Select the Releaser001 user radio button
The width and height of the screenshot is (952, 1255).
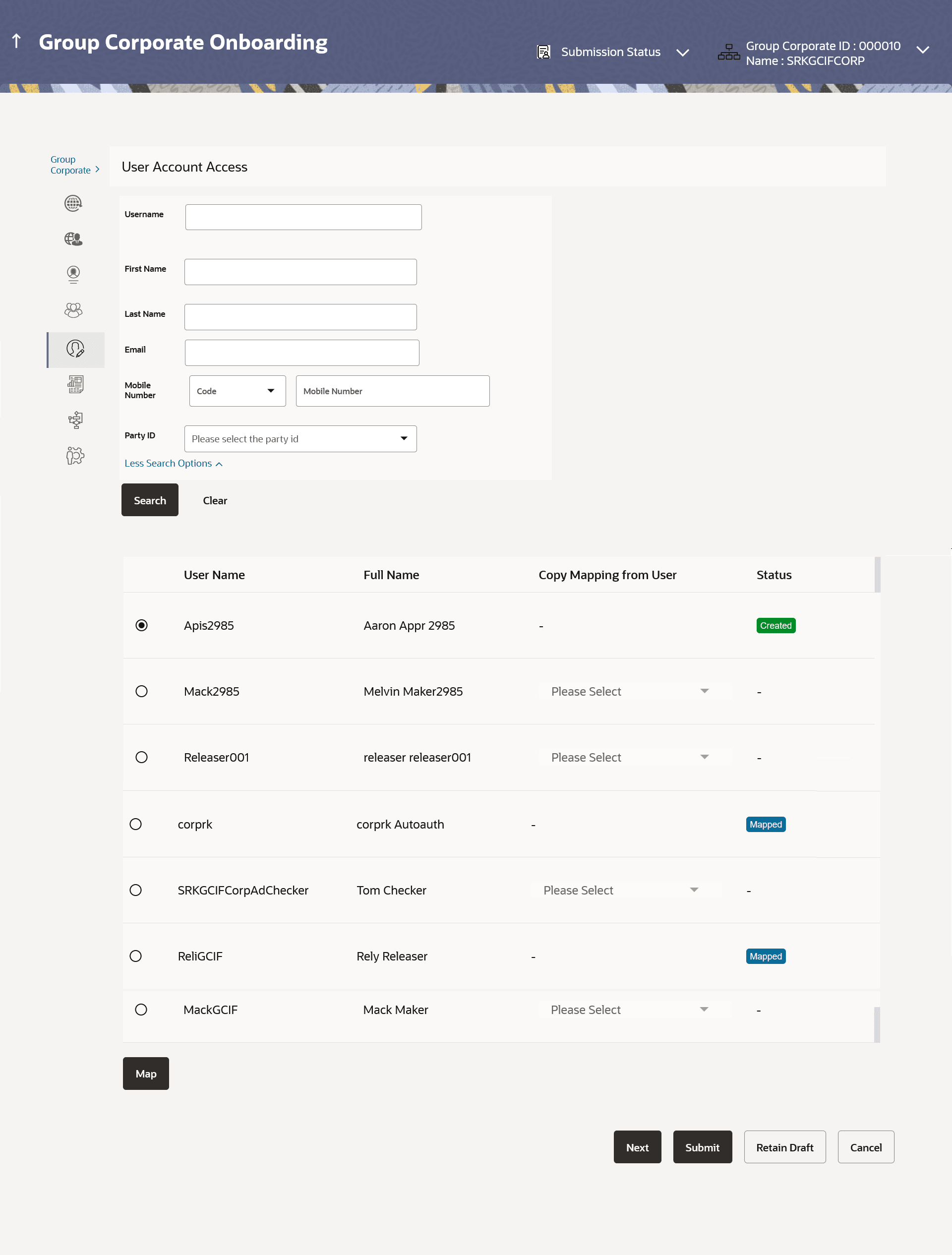tap(142, 757)
